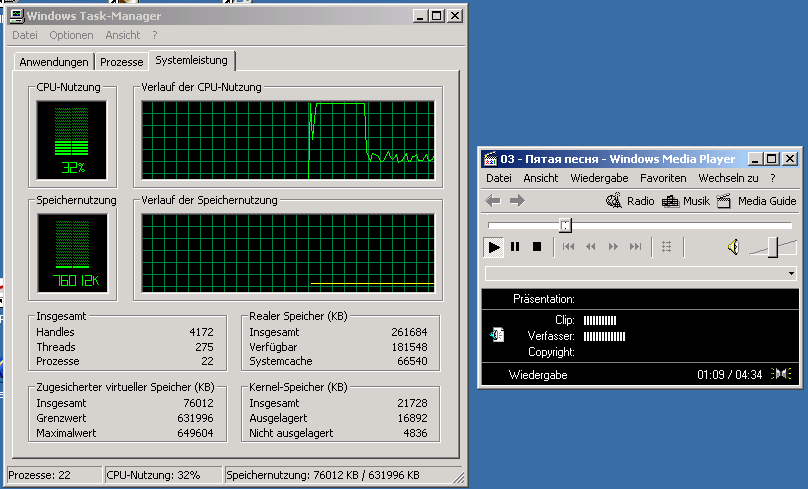
Task: Stop playback with the square Stop button
Action: tap(536, 246)
